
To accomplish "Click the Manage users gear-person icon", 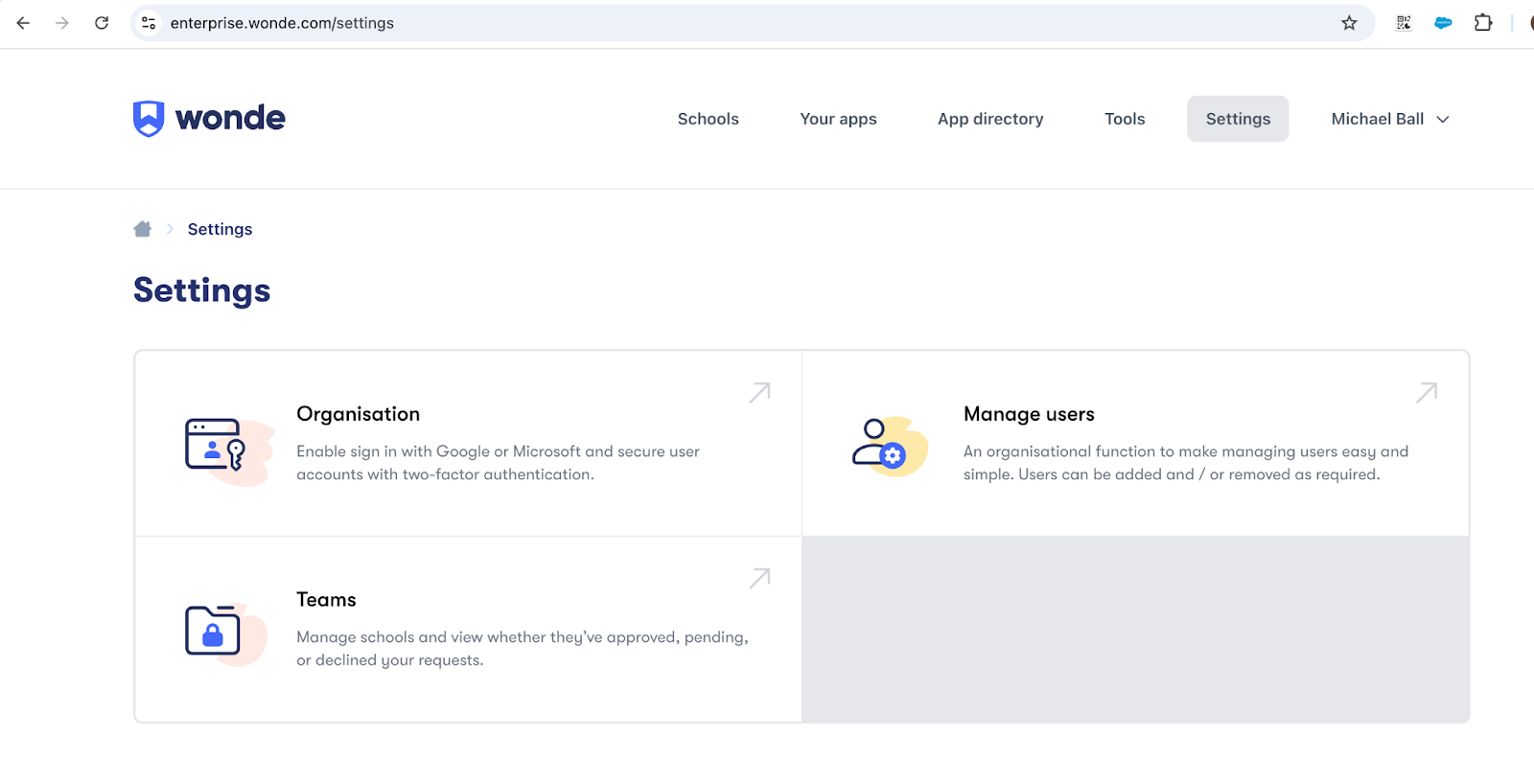I will 882,445.
